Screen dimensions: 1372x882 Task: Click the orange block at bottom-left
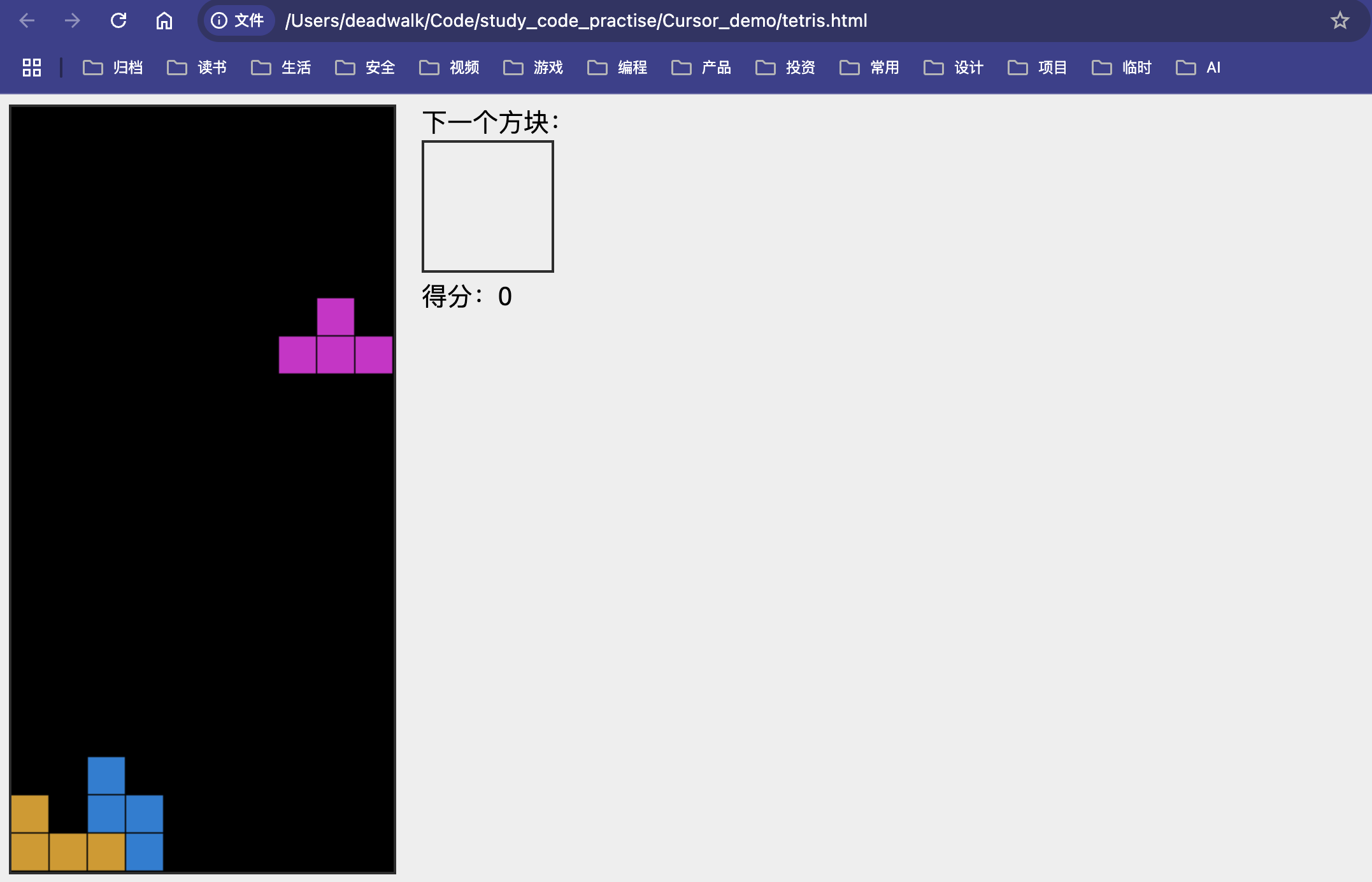30,851
